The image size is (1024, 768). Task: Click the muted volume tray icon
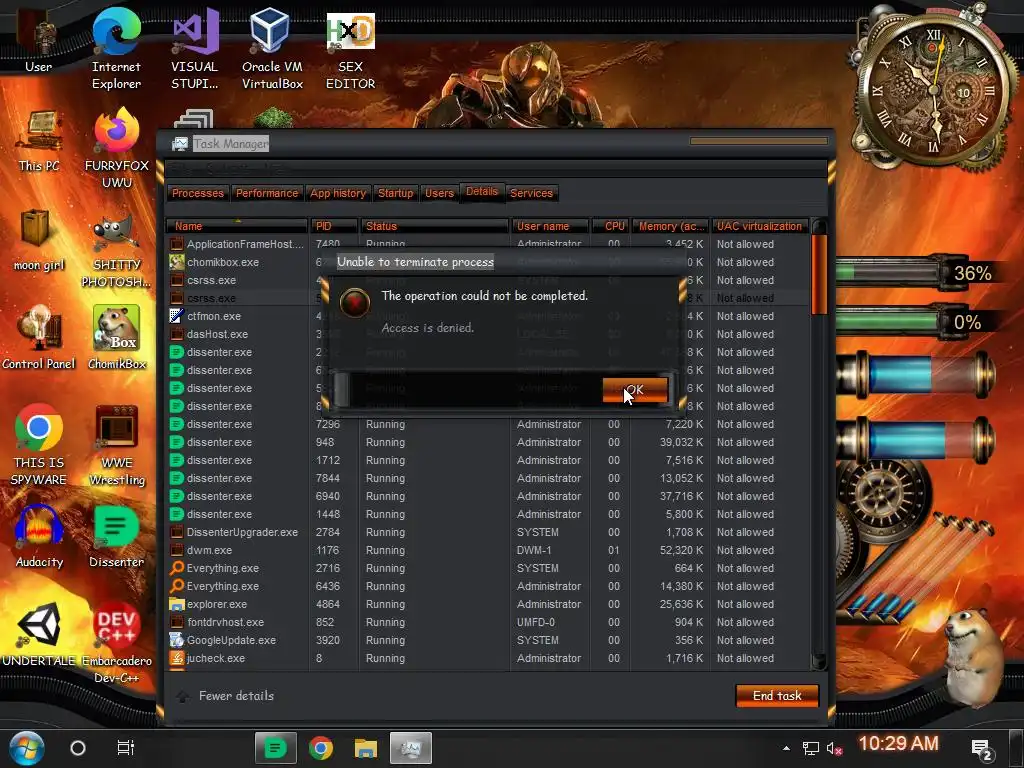coord(834,748)
